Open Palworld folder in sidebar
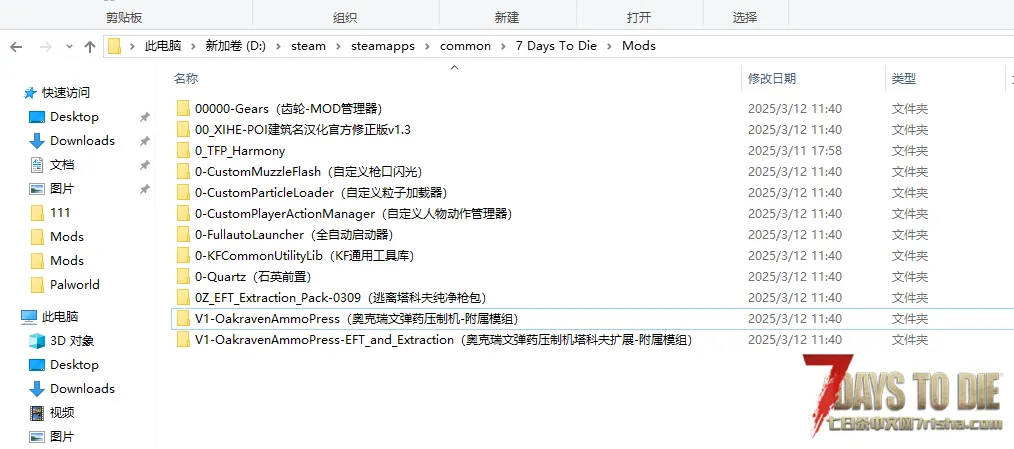Image resolution: width=1014 pixels, height=449 pixels. click(75, 284)
